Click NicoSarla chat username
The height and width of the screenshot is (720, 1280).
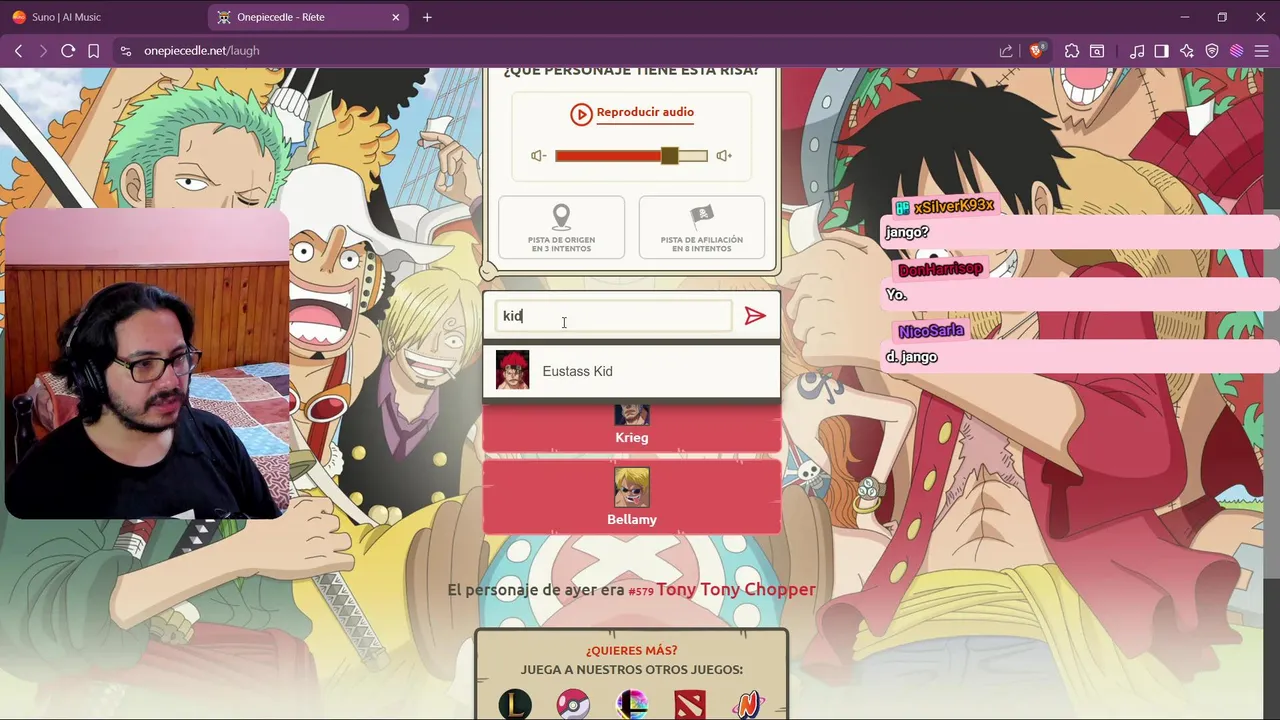click(x=931, y=331)
